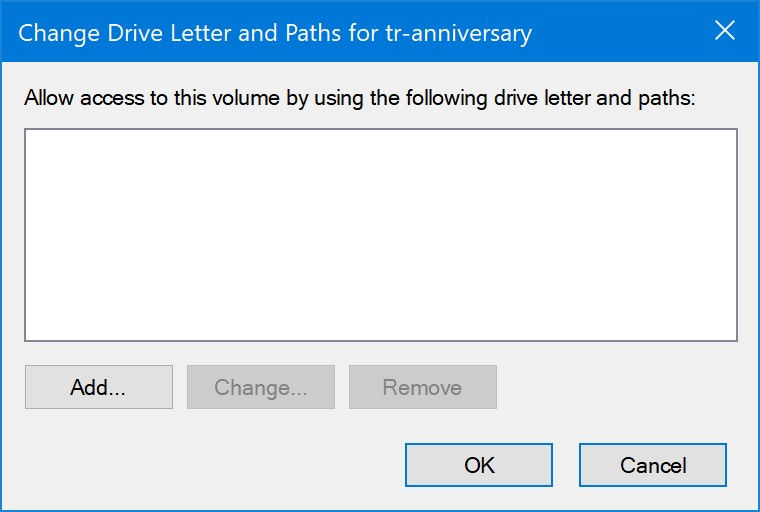Exit the dialog using the close icon

pyautogui.click(x=725, y=31)
